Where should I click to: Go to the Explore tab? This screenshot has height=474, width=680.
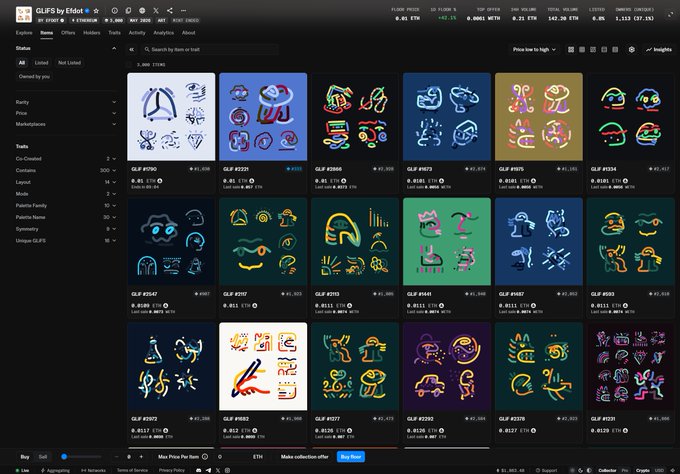click(24, 33)
